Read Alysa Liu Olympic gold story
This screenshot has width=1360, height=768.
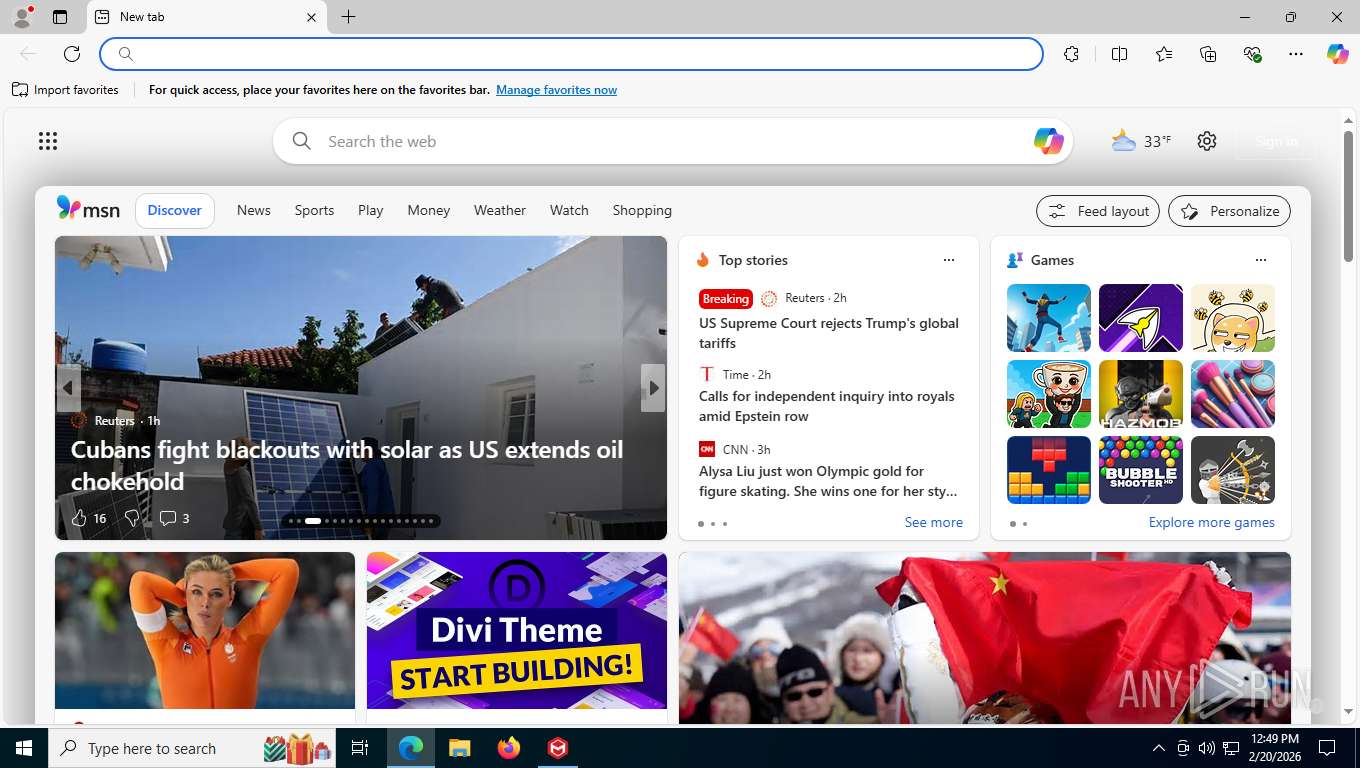(828, 481)
